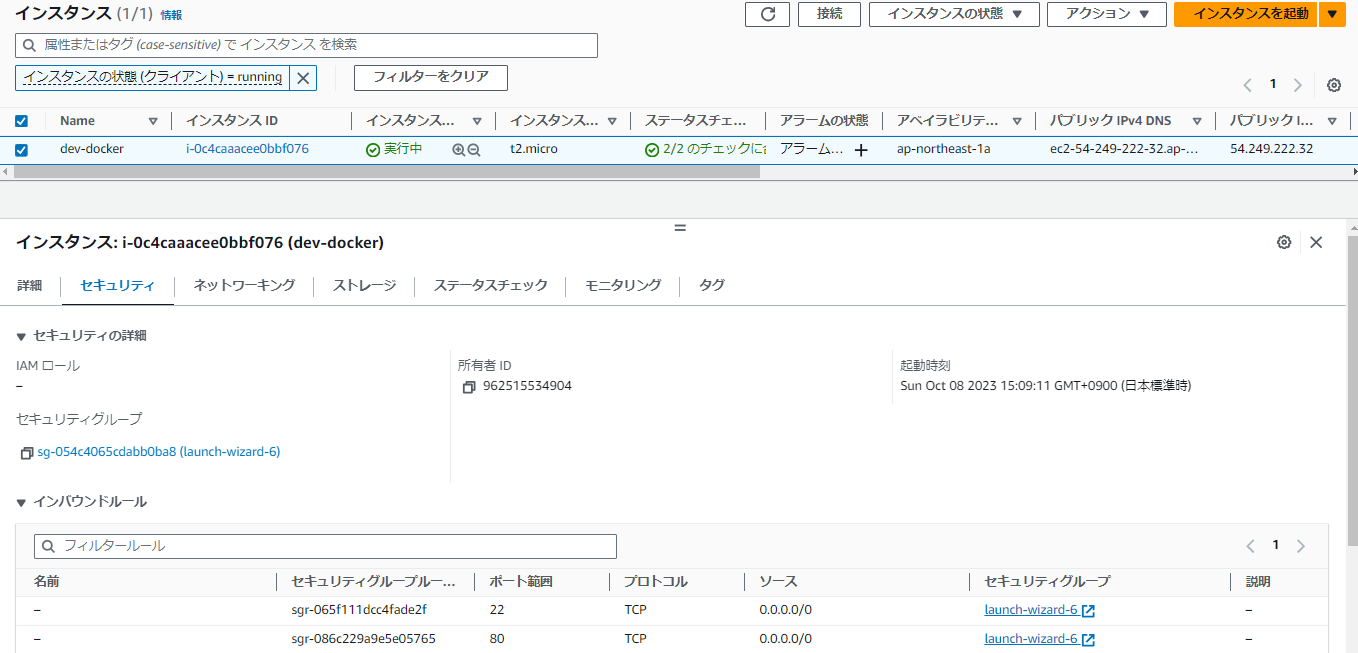The width and height of the screenshot is (1358, 653).
Task: Open the アクション dropdown
Action: point(1106,14)
